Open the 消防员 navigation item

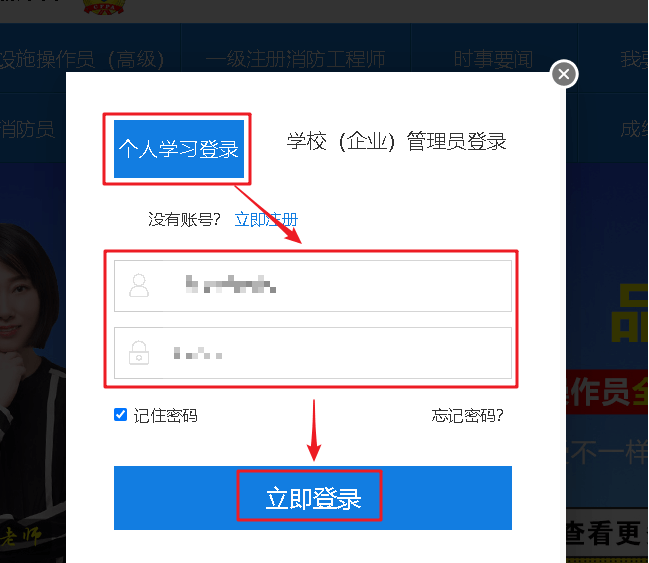(27, 129)
